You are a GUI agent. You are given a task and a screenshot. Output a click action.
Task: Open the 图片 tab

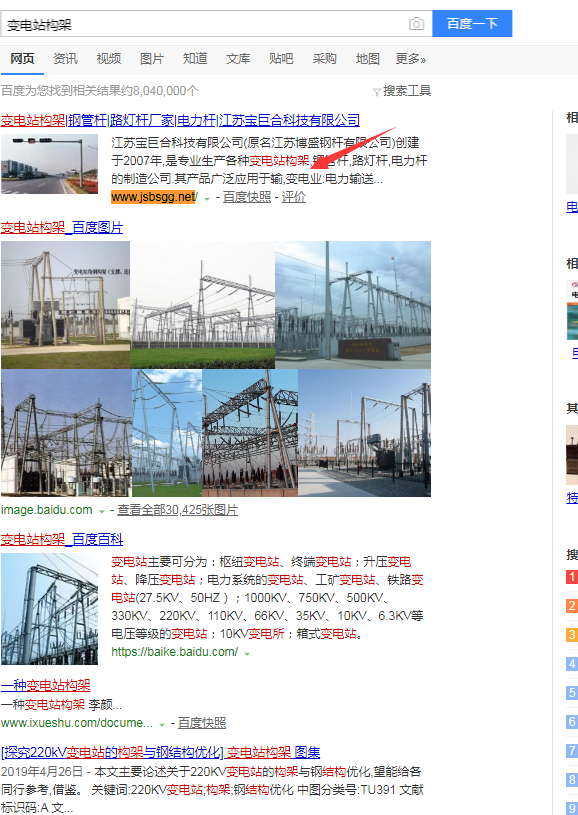point(152,59)
